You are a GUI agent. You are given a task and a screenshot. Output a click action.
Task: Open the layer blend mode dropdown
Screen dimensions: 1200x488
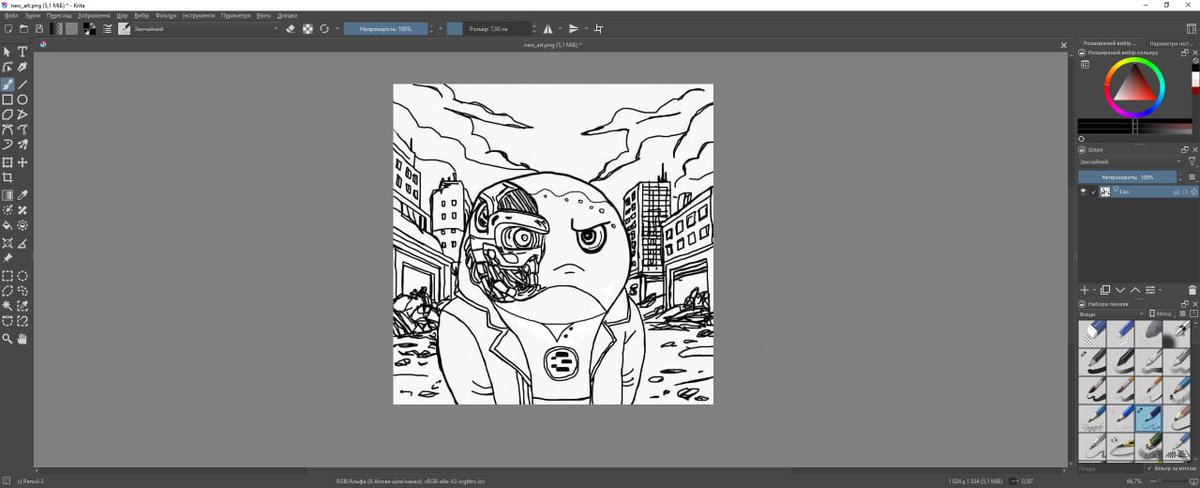coord(1130,161)
